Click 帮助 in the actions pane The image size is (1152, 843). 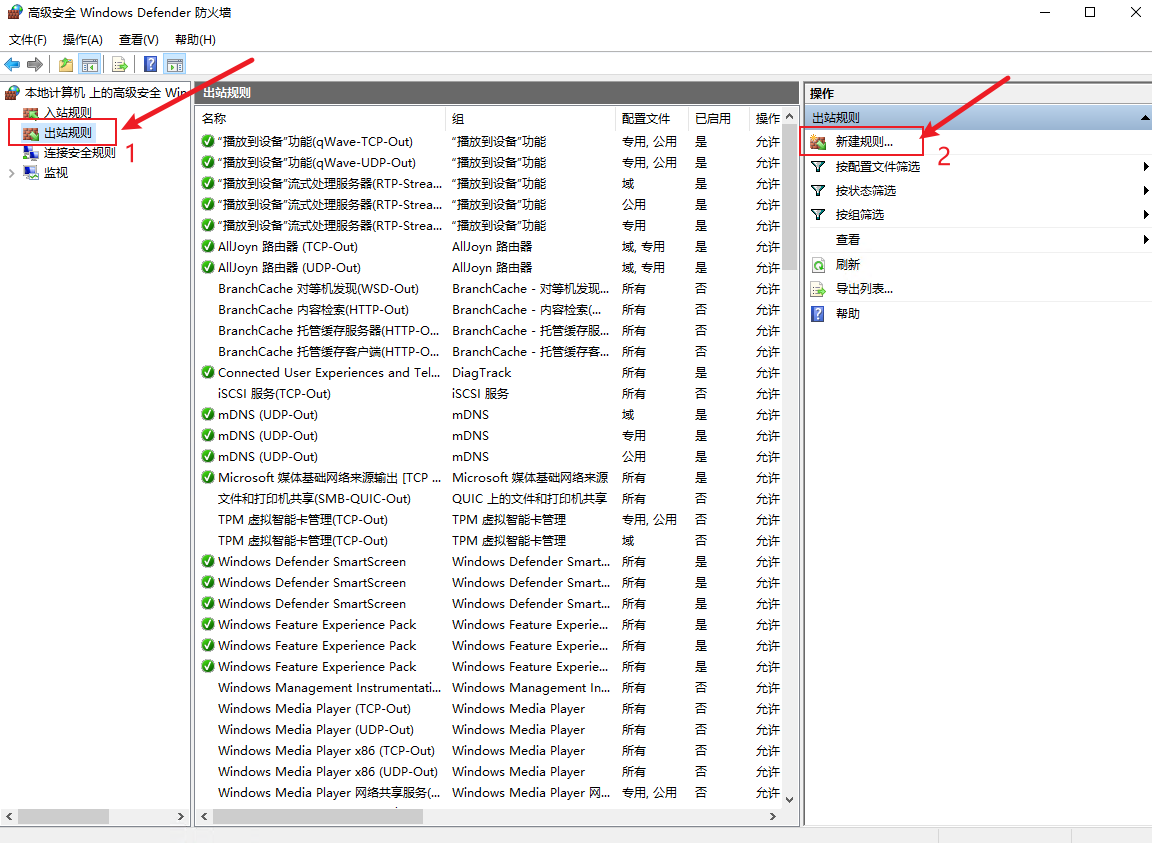(x=848, y=314)
